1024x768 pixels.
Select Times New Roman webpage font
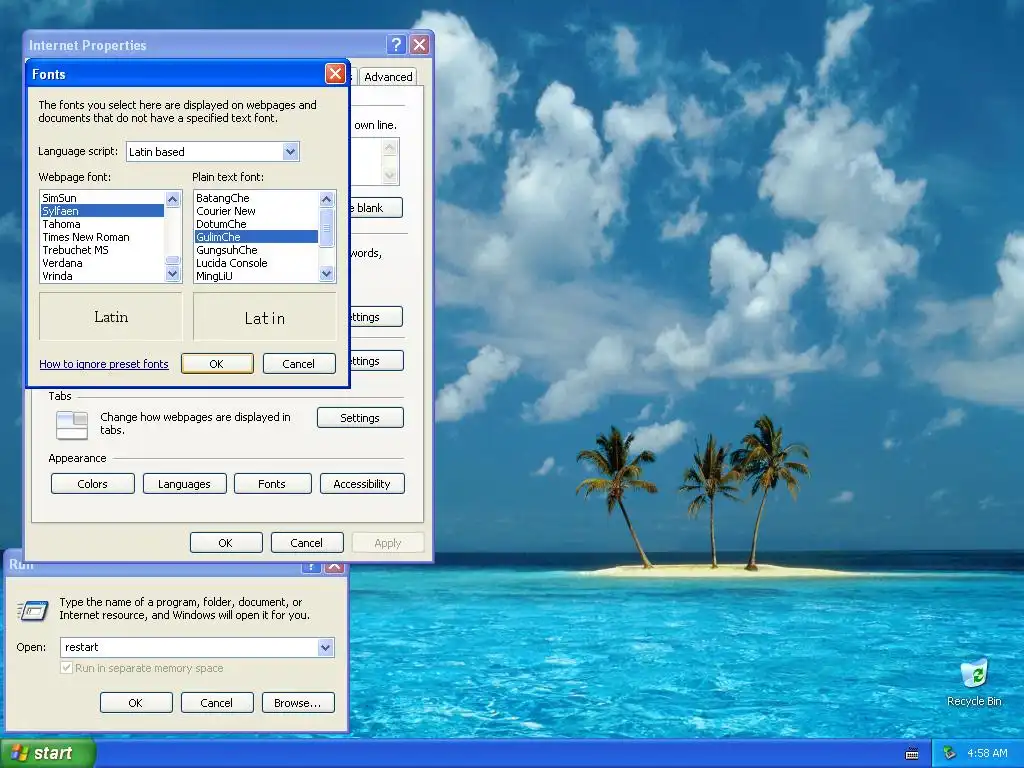click(x=102, y=237)
